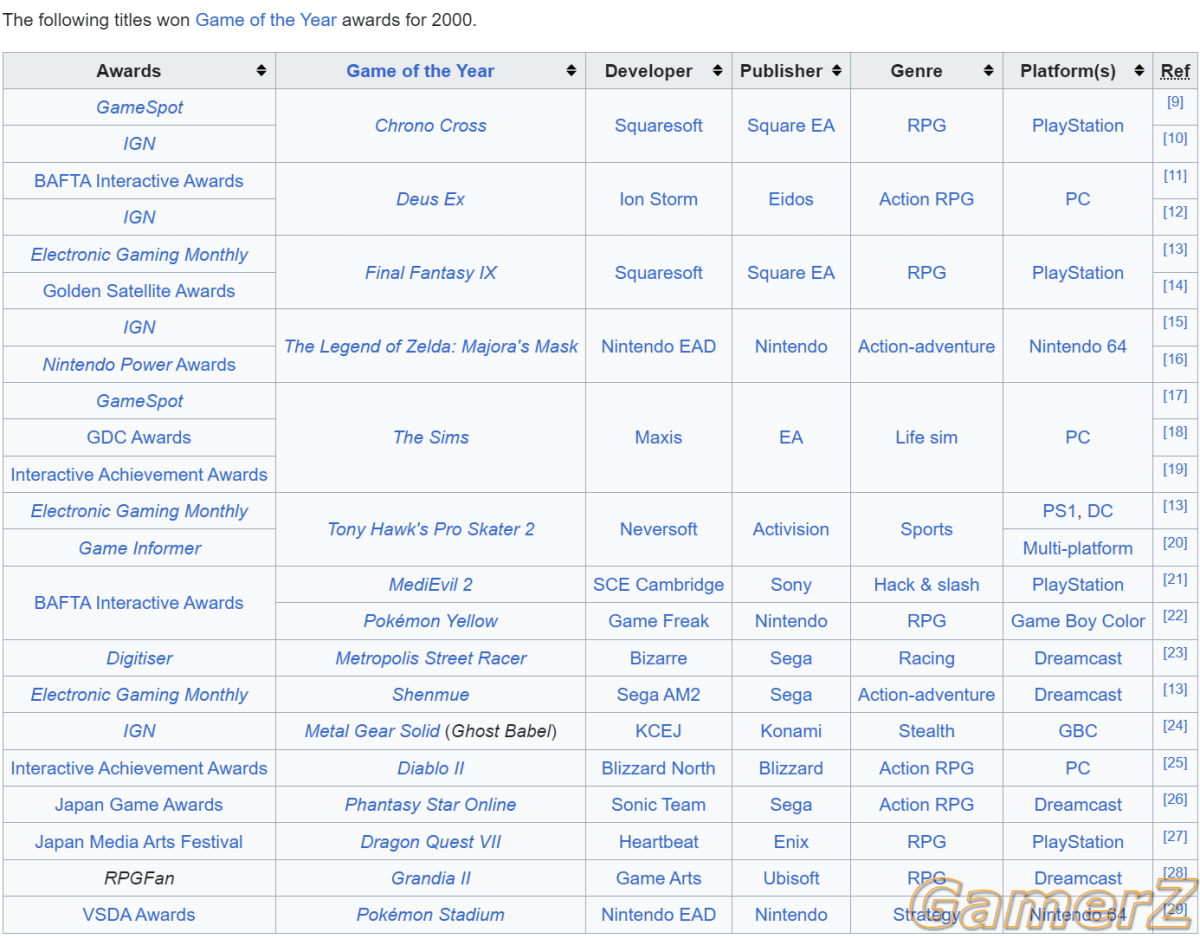Open Metropolis Street Racer link
1200x939 pixels.
click(x=431, y=659)
